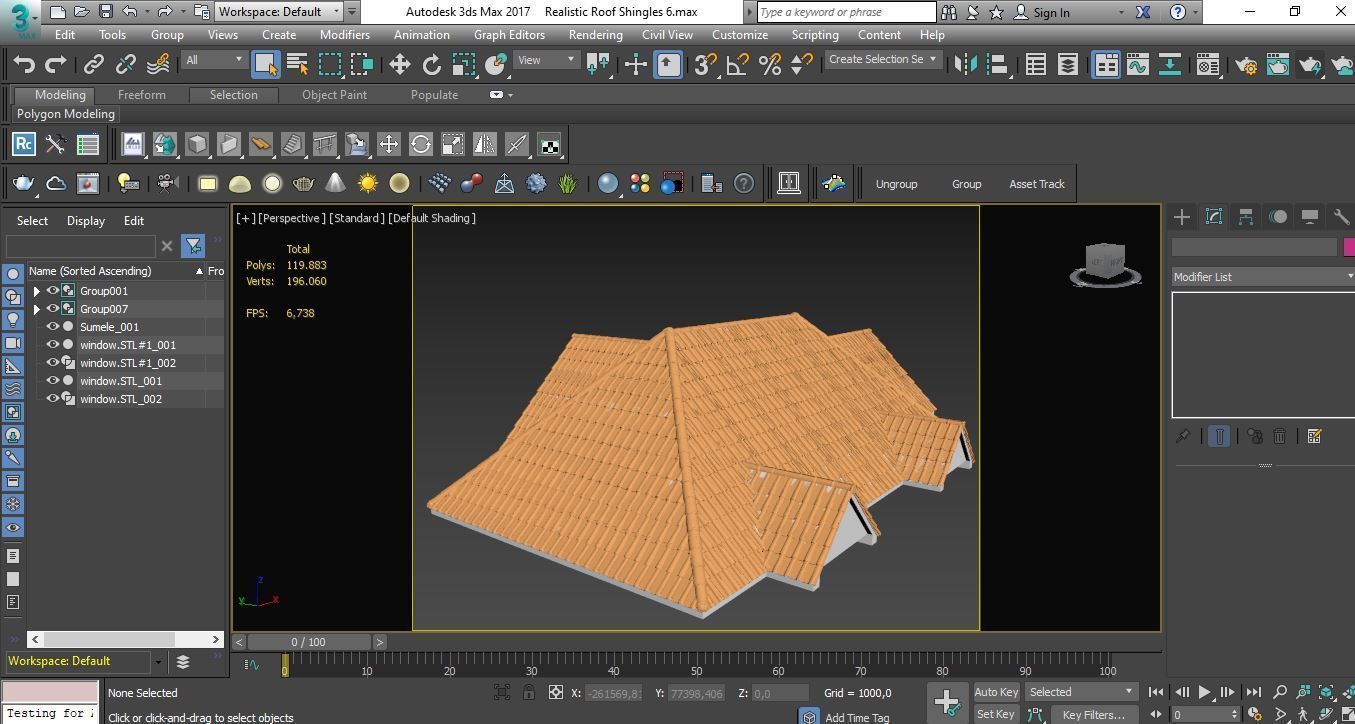Open the Curve Editor icon
The image size is (1355, 724).
tap(1138, 64)
